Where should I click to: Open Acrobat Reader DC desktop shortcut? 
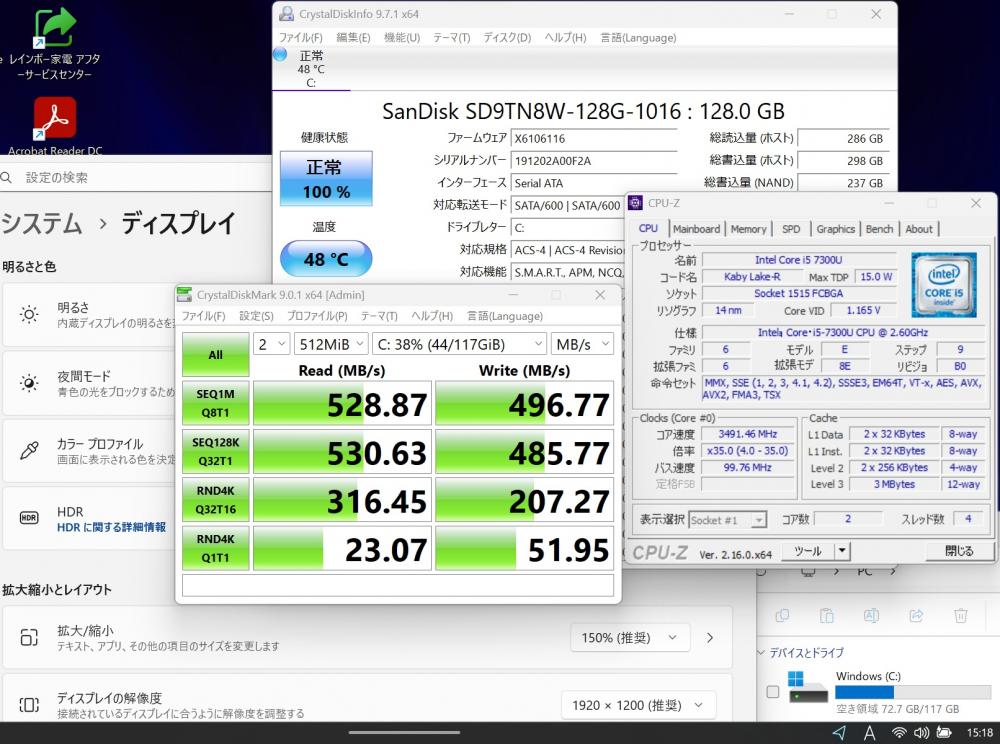pos(54,122)
